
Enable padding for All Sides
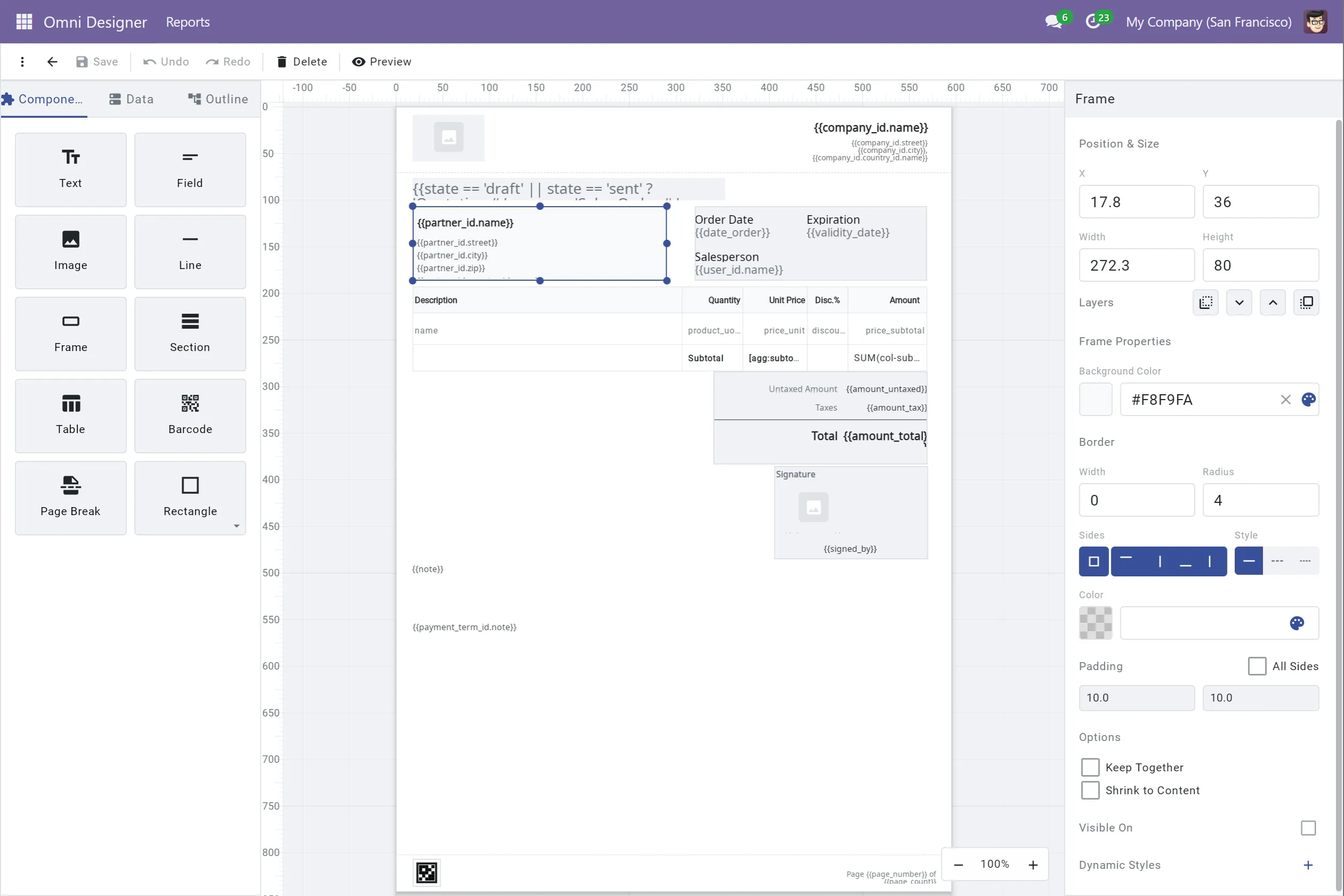(x=1257, y=666)
